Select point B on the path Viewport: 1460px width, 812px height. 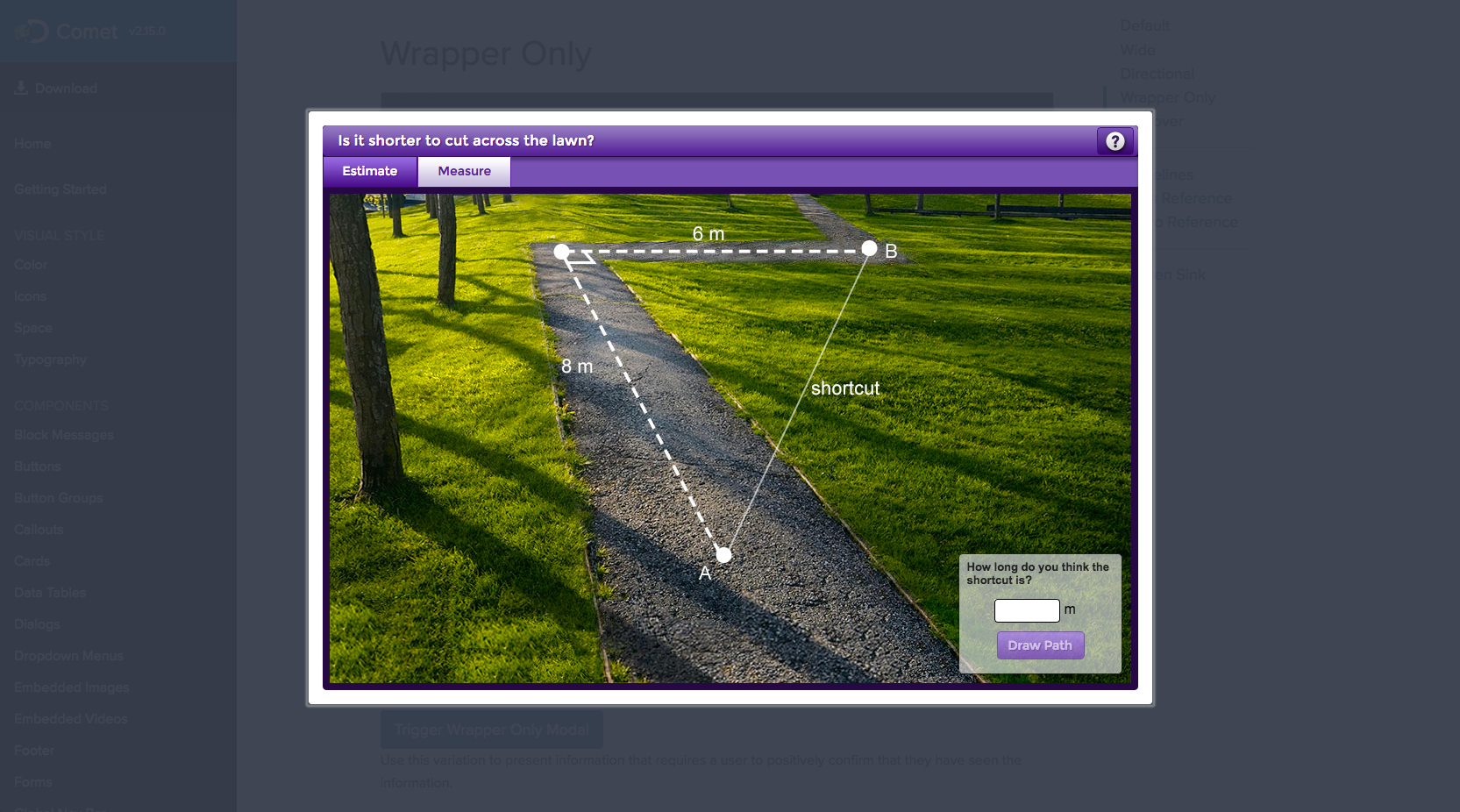pos(869,248)
